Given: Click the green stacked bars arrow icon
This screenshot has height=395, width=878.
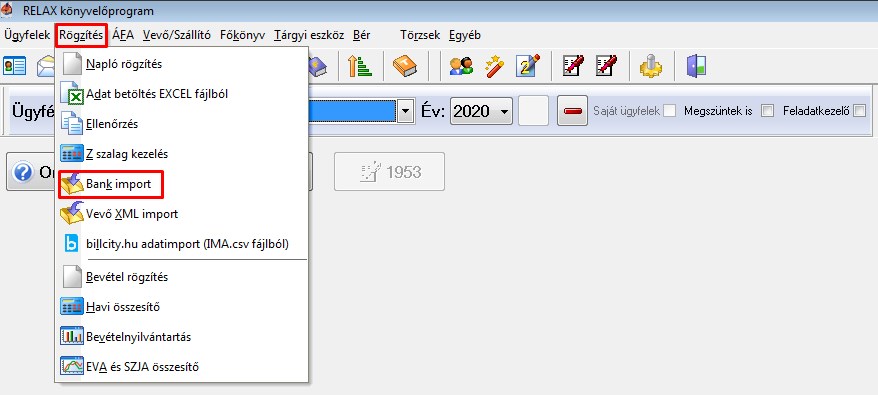Looking at the screenshot, I should point(359,66).
